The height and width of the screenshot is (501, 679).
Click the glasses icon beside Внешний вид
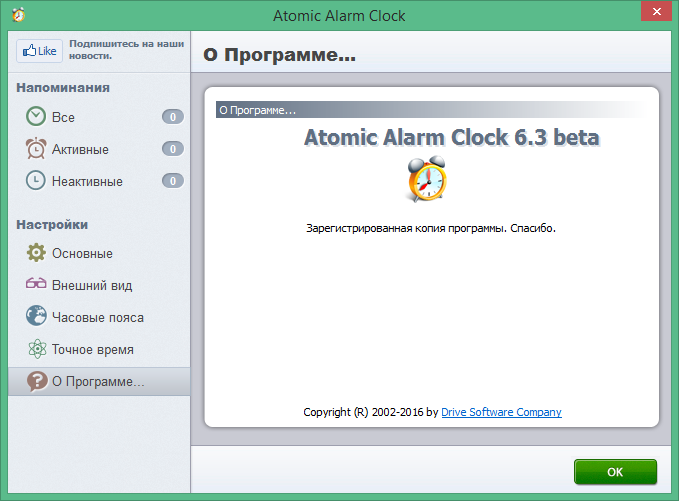[x=36, y=284]
